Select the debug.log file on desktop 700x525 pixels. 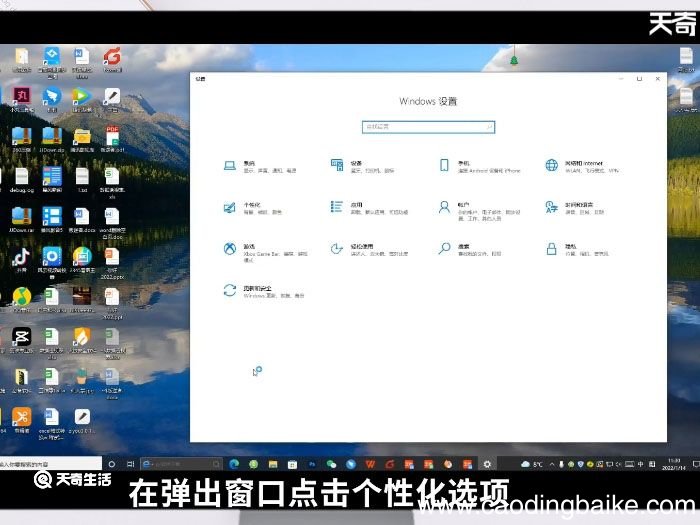pyautogui.click(x=21, y=179)
